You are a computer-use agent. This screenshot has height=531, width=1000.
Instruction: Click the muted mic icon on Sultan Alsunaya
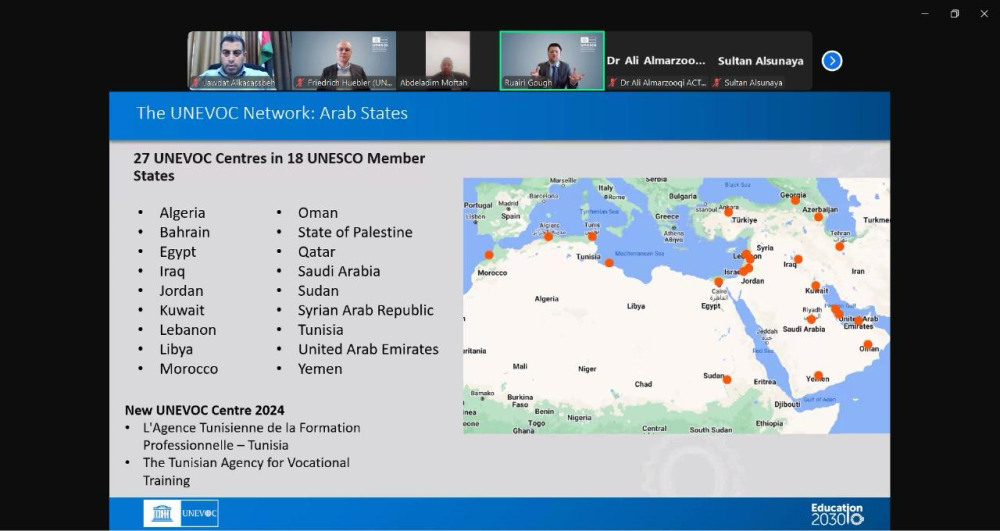[x=717, y=83]
